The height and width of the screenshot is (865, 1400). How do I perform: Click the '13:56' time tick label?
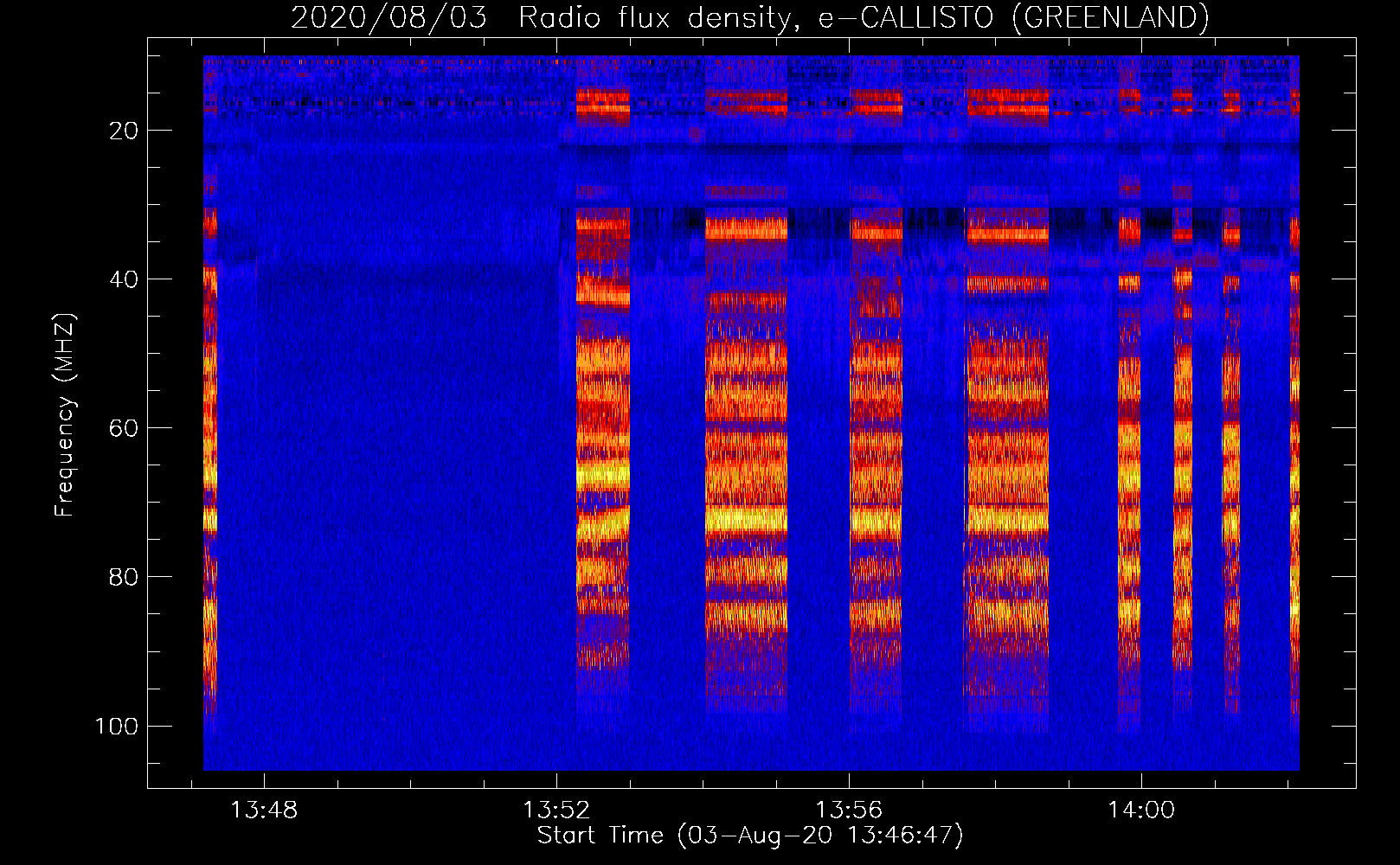click(849, 810)
